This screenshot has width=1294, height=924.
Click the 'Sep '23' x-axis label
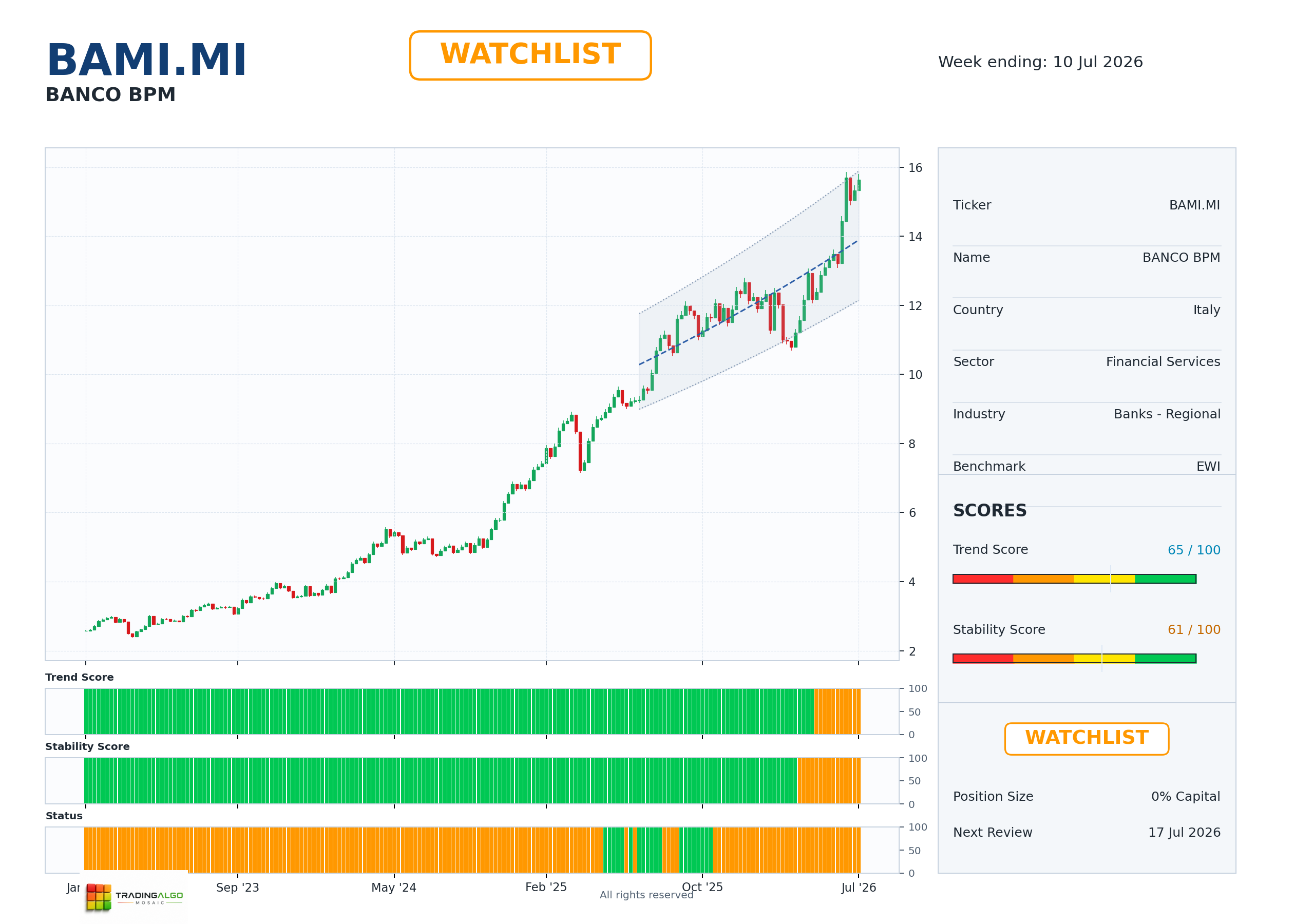pyautogui.click(x=237, y=887)
